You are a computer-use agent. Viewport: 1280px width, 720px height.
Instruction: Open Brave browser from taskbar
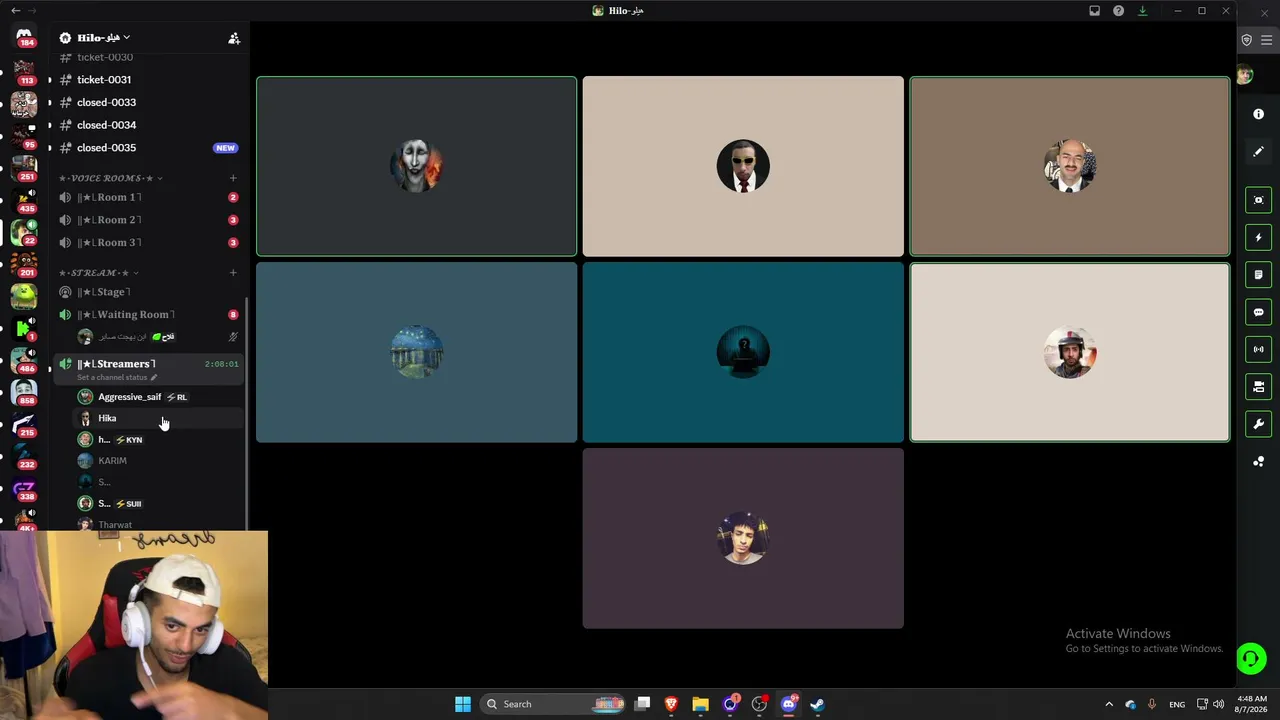pos(671,704)
